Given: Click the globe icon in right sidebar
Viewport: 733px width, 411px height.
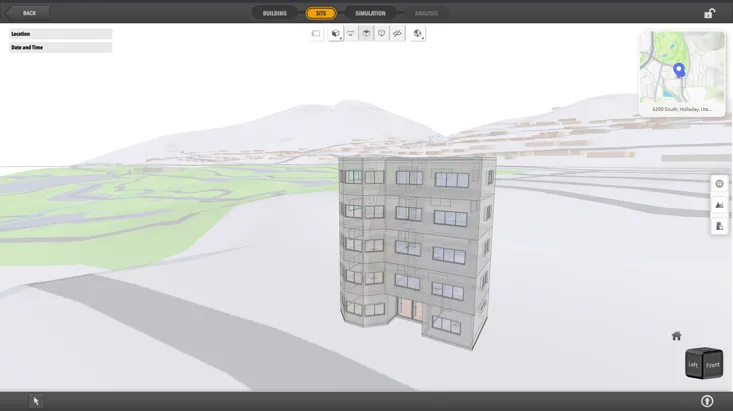Looking at the screenshot, I should tap(719, 184).
